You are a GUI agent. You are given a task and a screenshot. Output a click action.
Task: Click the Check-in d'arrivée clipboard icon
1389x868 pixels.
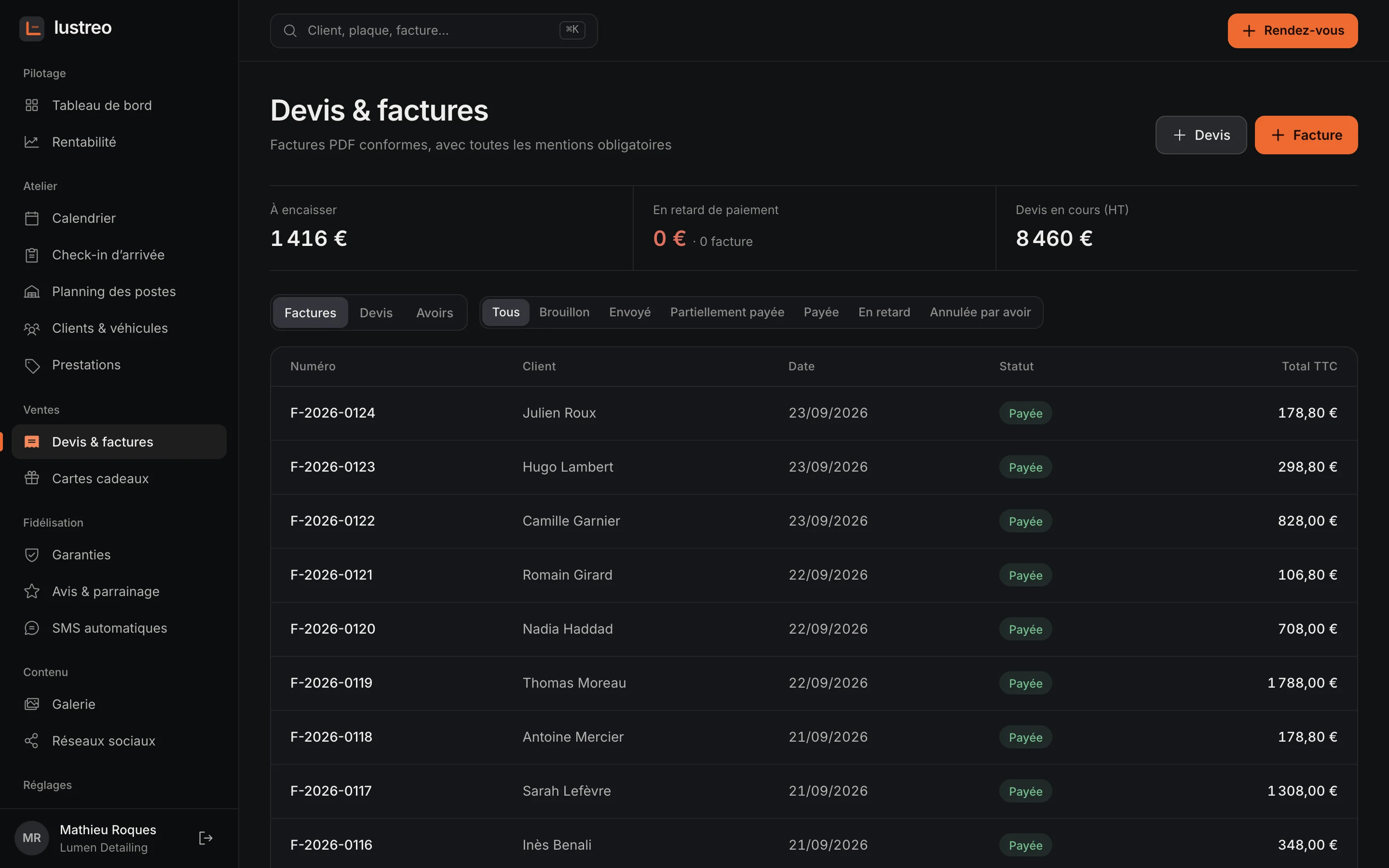click(x=31, y=255)
